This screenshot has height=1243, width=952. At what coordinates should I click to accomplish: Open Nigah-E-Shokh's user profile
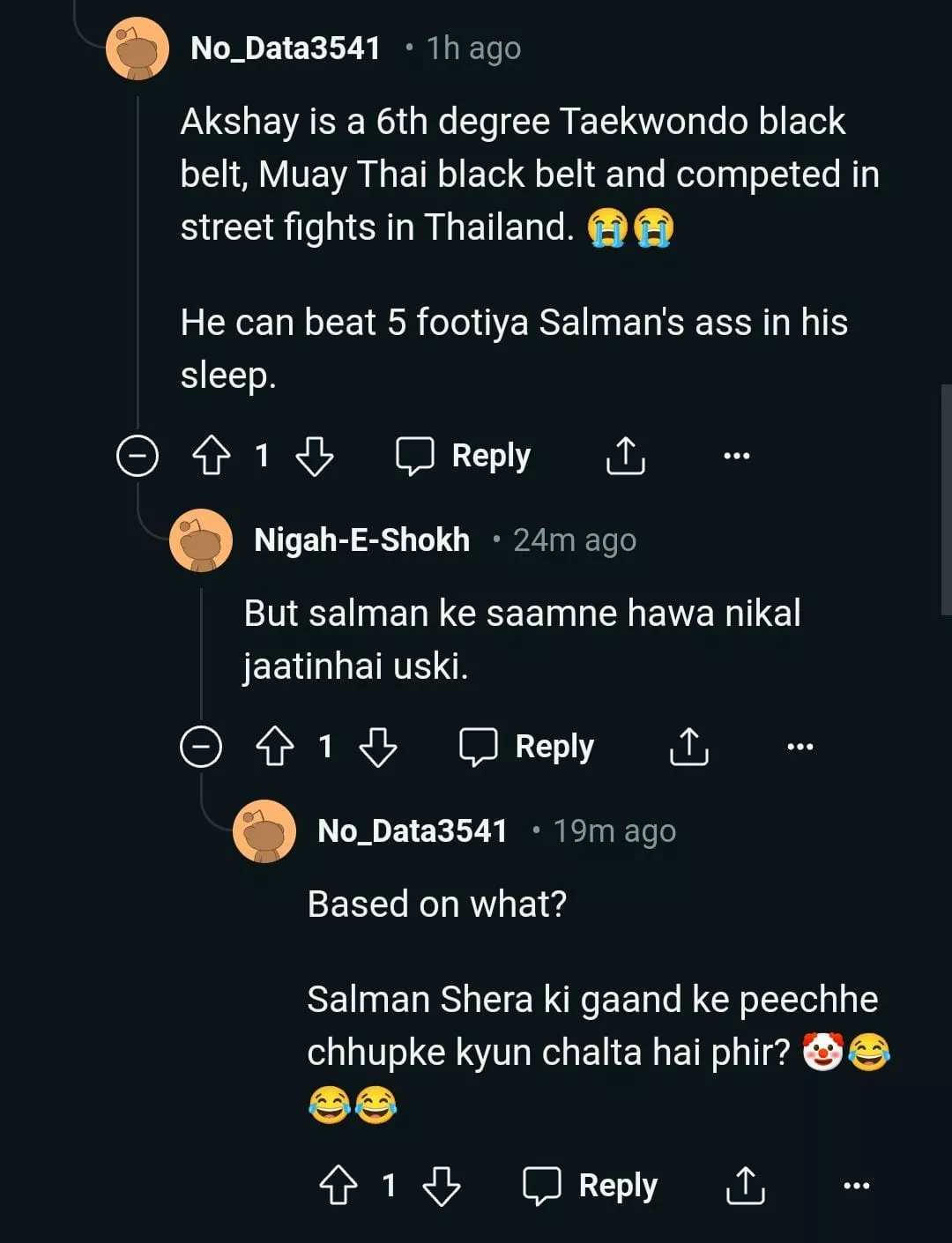click(361, 540)
